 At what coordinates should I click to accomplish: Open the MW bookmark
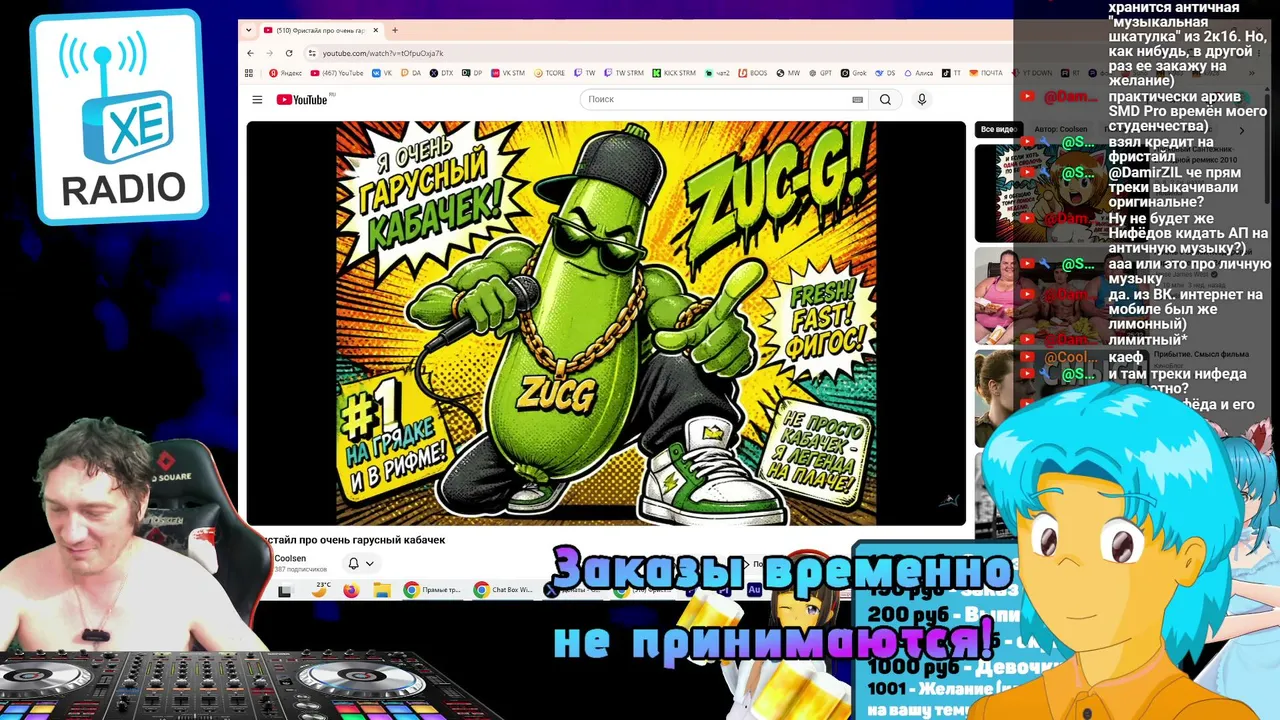(788, 73)
